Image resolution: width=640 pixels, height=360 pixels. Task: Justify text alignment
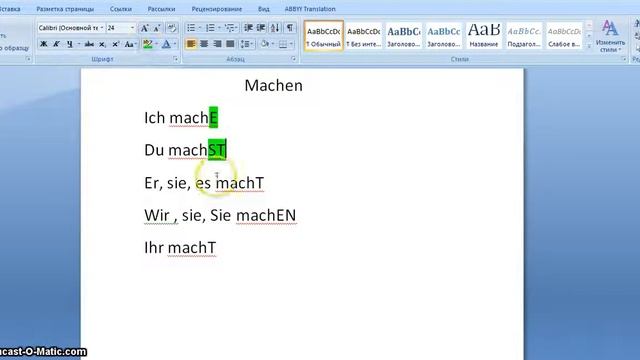pyautogui.click(x=230, y=44)
